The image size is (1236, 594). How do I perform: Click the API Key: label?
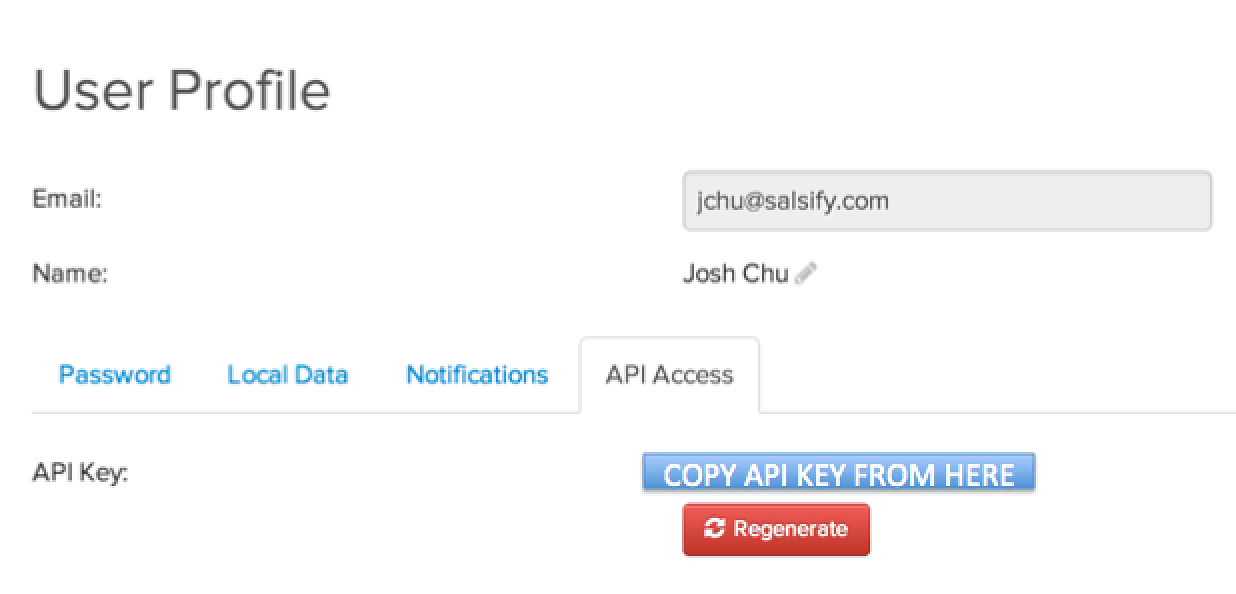point(81,473)
